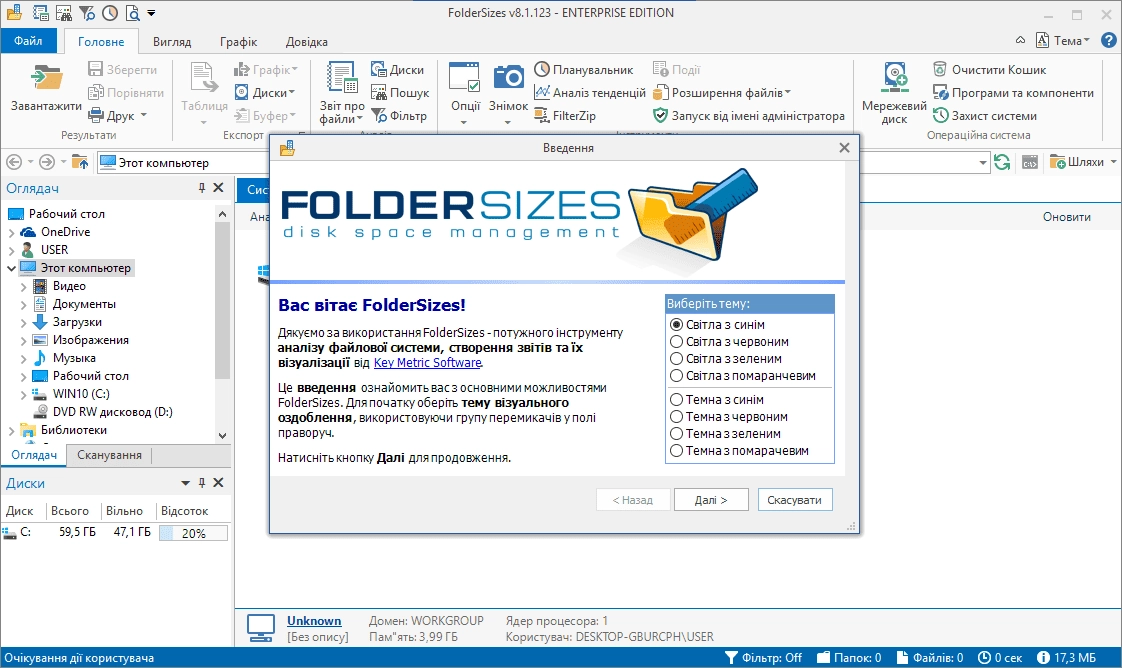Click the green refresh icon beside address bar
Screen dimensions: 1122x668
tap(1002, 162)
